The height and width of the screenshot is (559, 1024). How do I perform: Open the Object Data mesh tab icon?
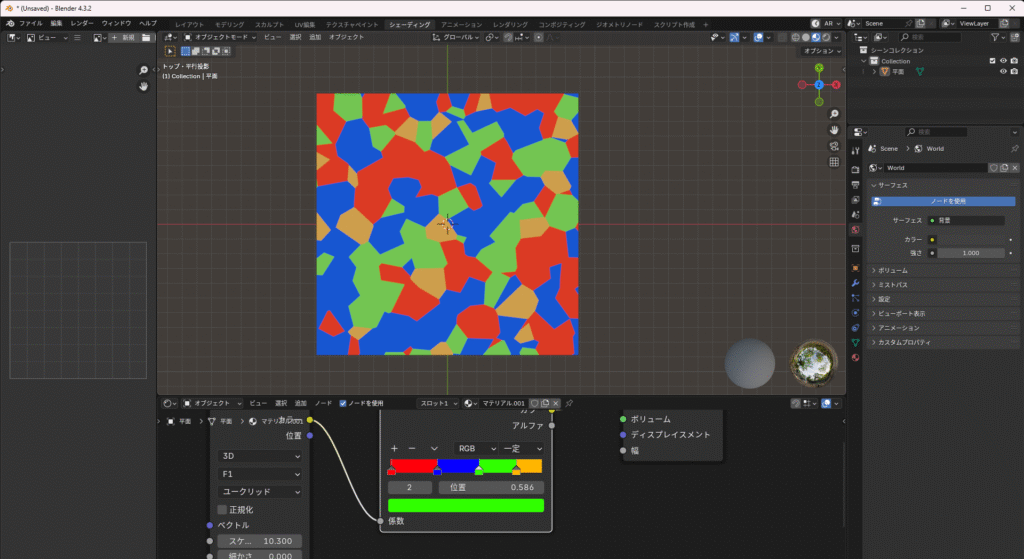coord(856,343)
